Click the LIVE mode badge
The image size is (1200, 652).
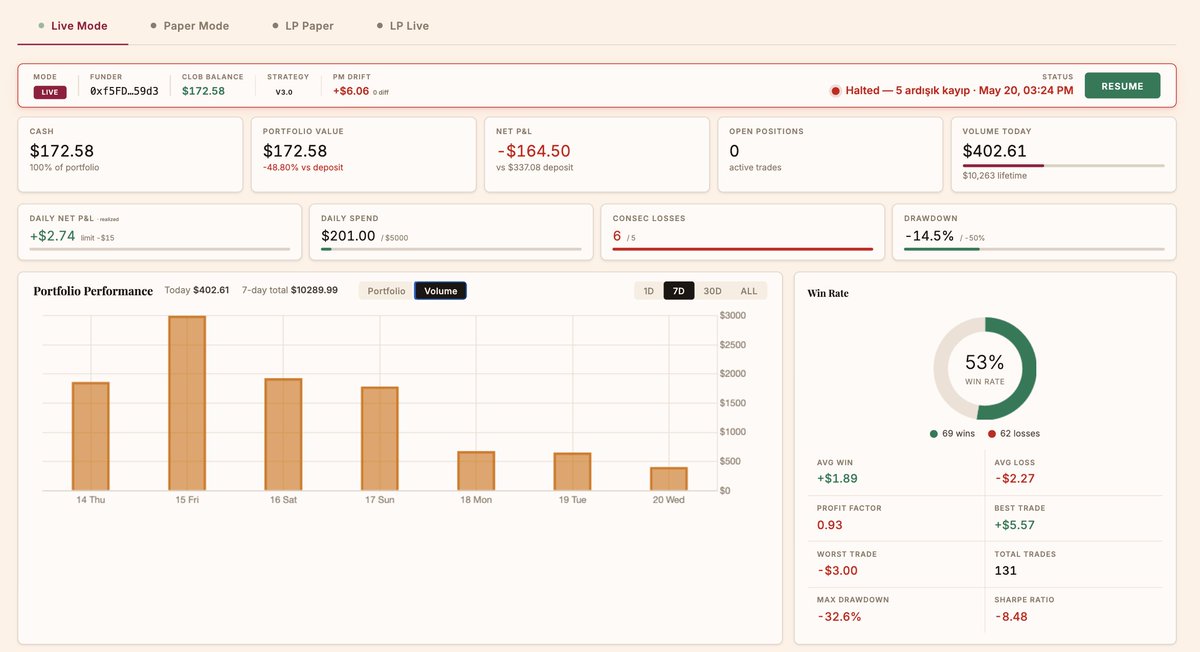tap(49, 92)
